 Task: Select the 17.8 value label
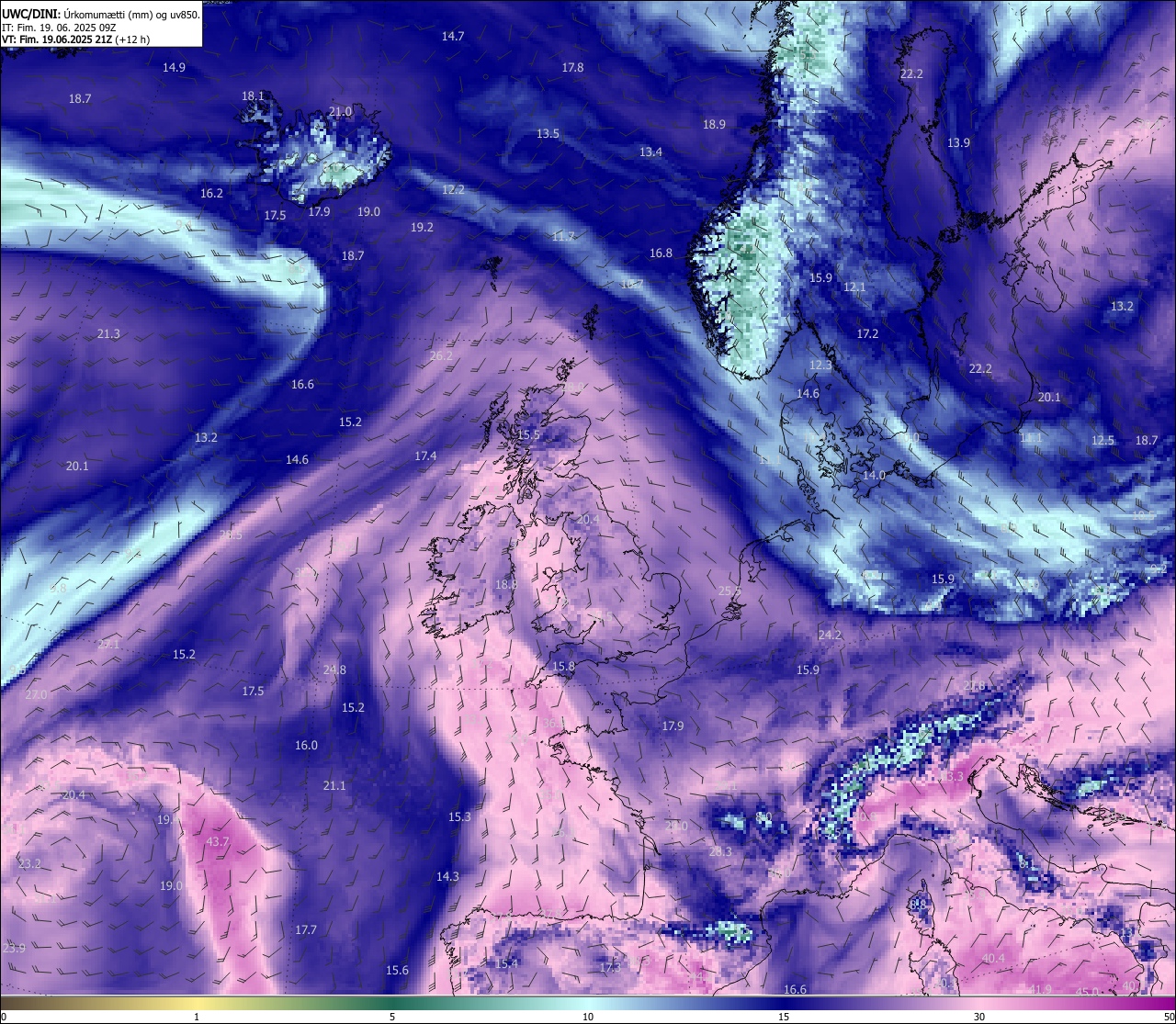(x=572, y=67)
